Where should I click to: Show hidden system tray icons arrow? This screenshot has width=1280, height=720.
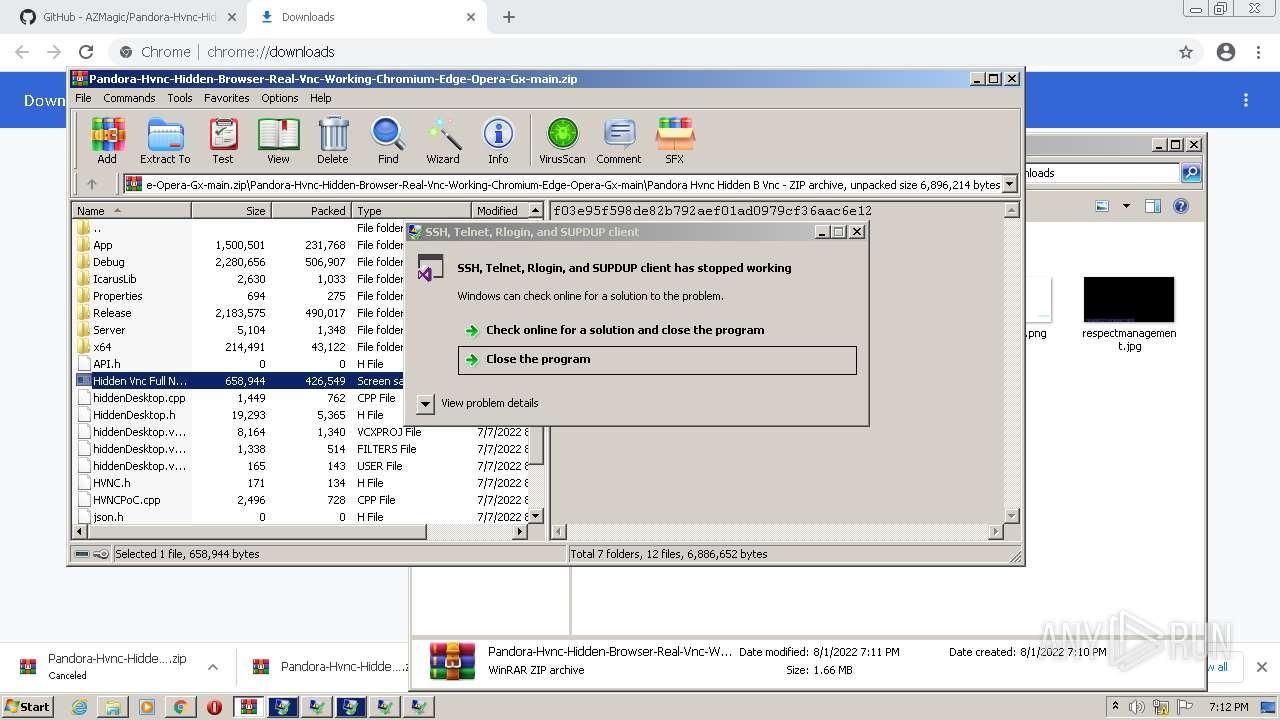pos(1115,707)
